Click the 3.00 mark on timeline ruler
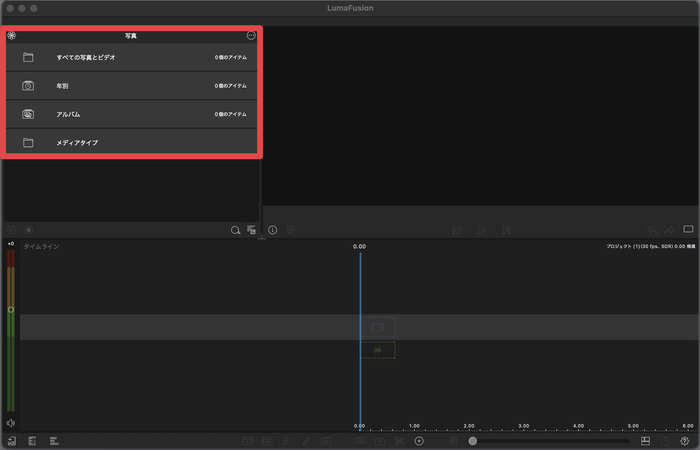700x450 pixels. coord(524,426)
